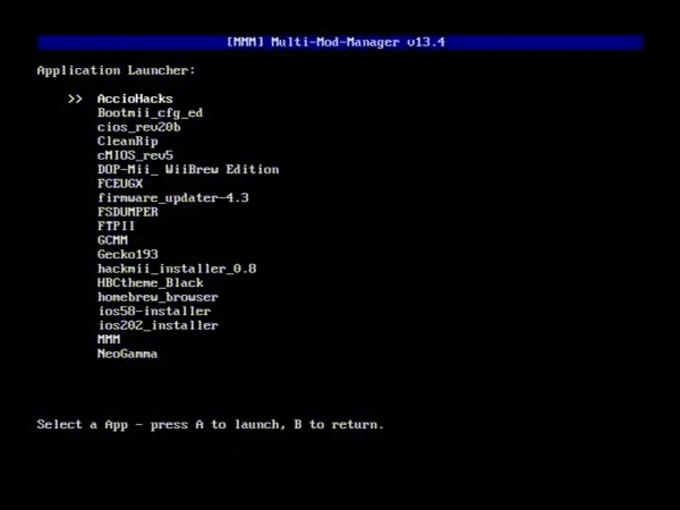Click the Multi-Mod-Manager v13.4 title bar
Screen dimensions: 680x510
click(340, 42)
